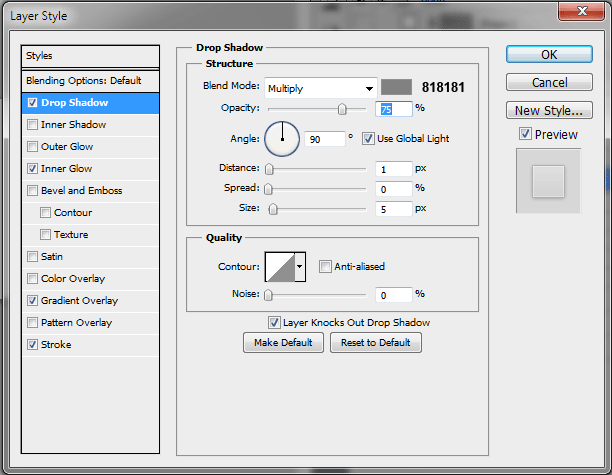This screenshot has height=475, width=612.
Task: Open the Bevel and Emboss settings
Action: [81, 191]
